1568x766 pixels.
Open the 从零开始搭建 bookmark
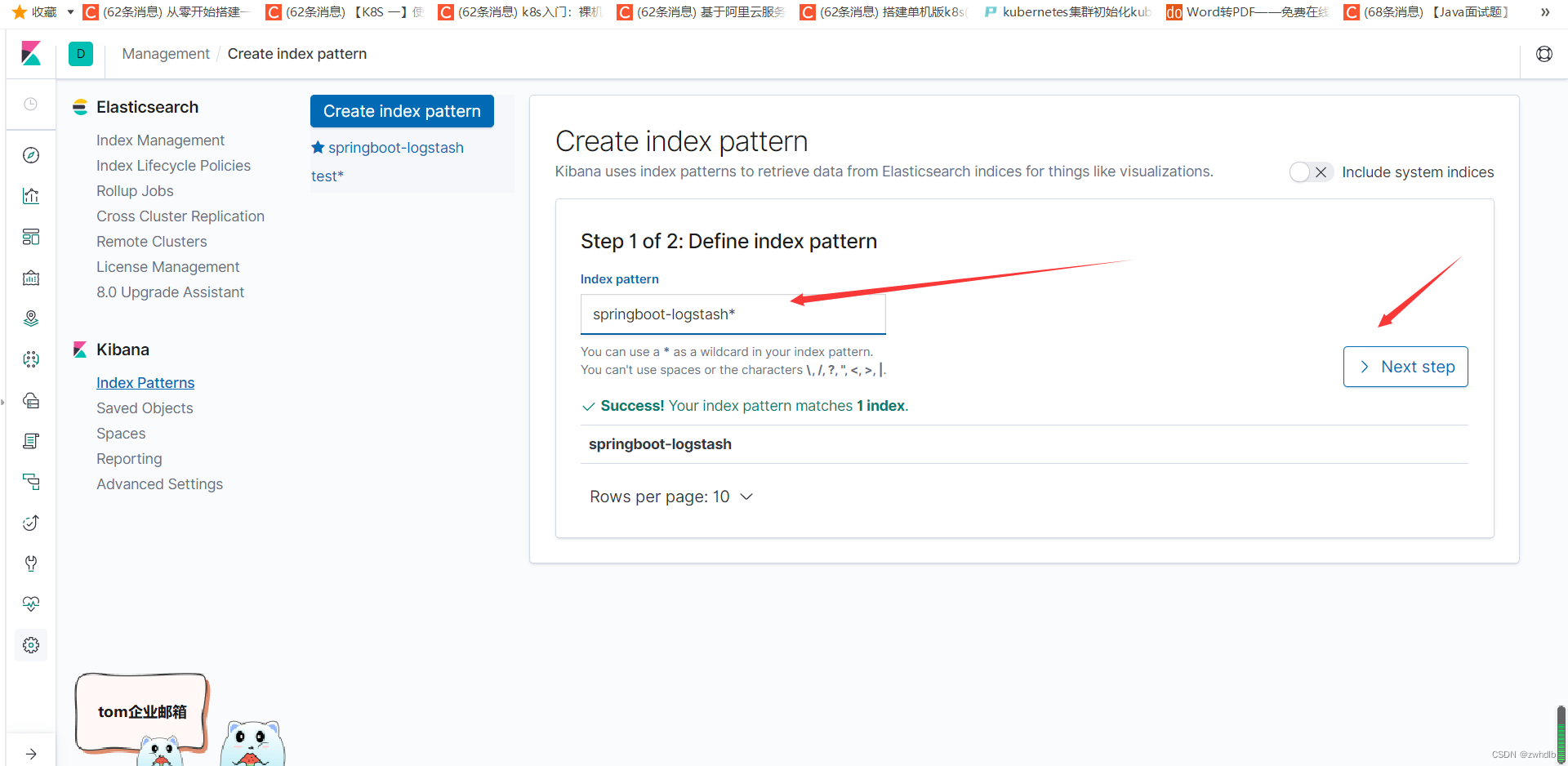point(167,12)
